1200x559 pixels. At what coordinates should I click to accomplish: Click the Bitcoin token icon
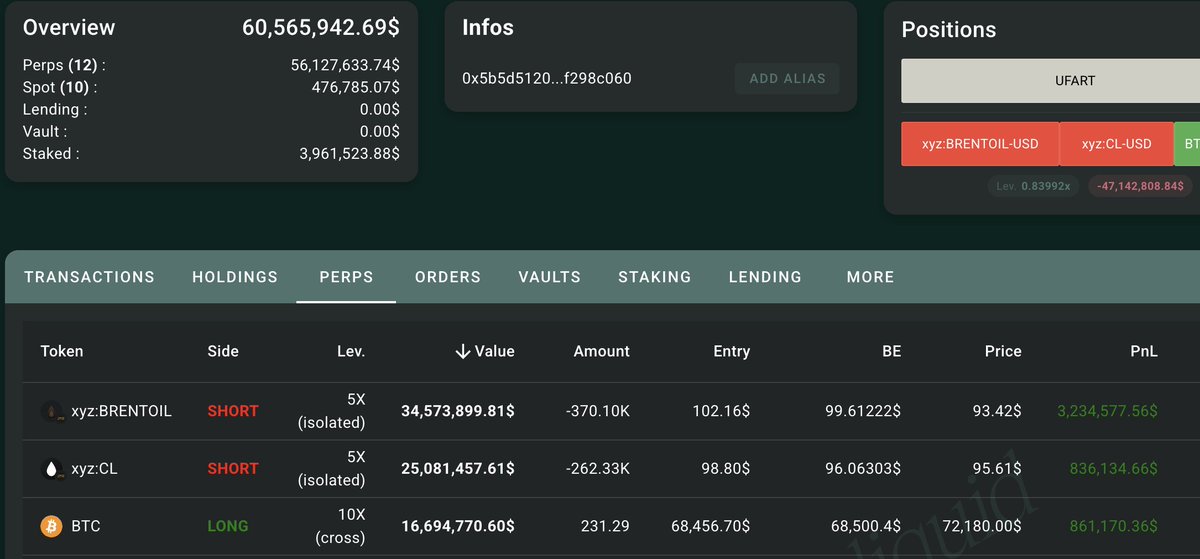52,526
